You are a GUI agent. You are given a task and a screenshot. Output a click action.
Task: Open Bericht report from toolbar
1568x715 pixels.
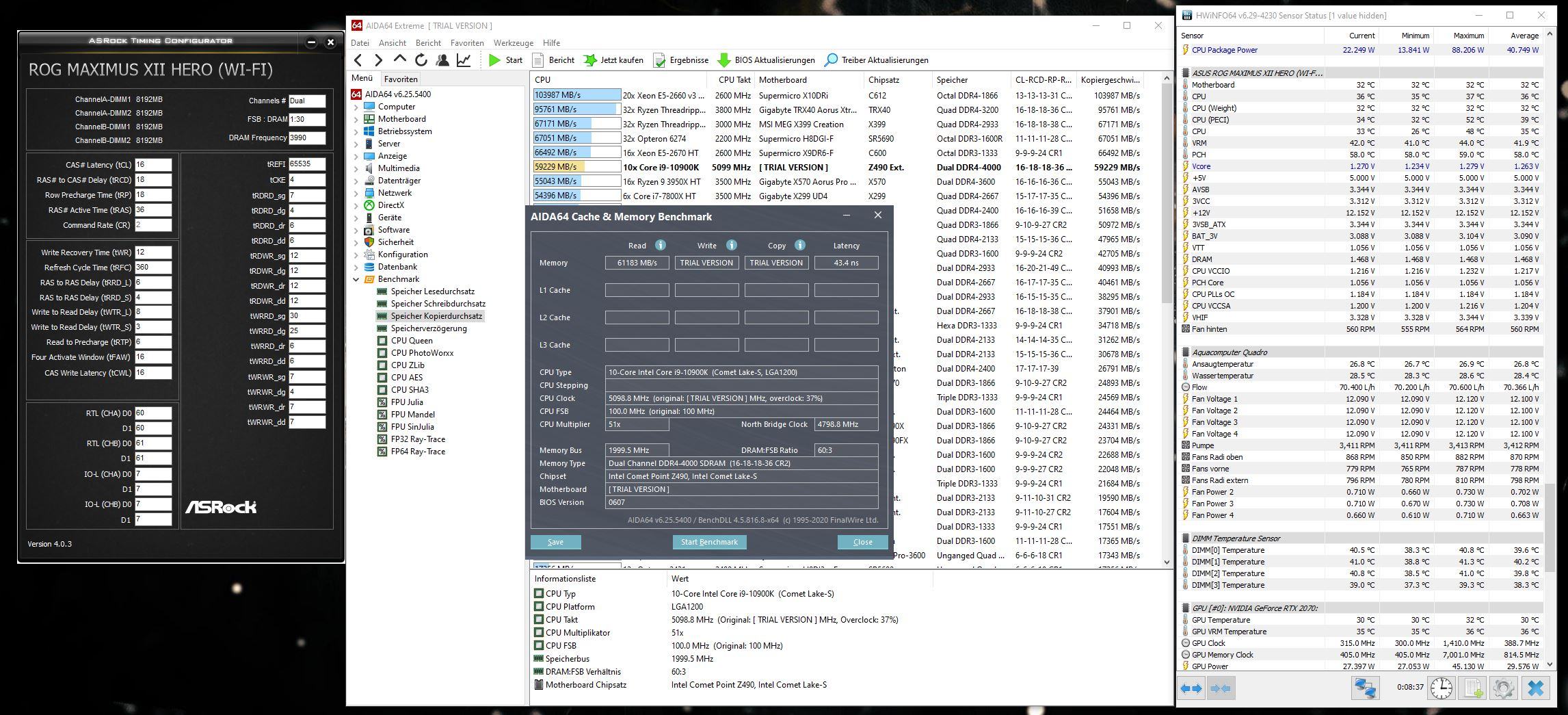pyautogui.click(x=553, y=60)
